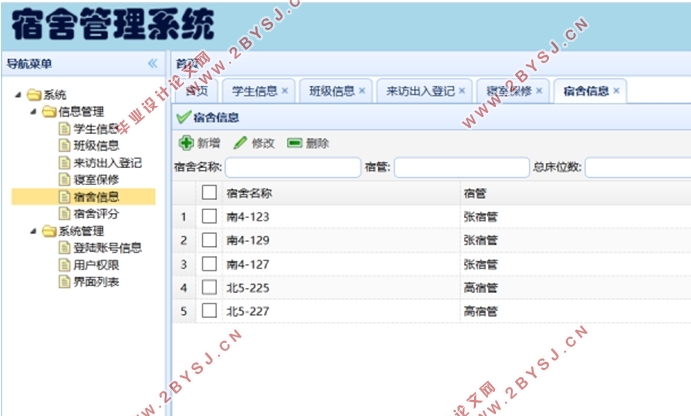This screenshot has height=416, width=691.
Task: Click the 界面列表 page icon
Action: pos(64,282)
